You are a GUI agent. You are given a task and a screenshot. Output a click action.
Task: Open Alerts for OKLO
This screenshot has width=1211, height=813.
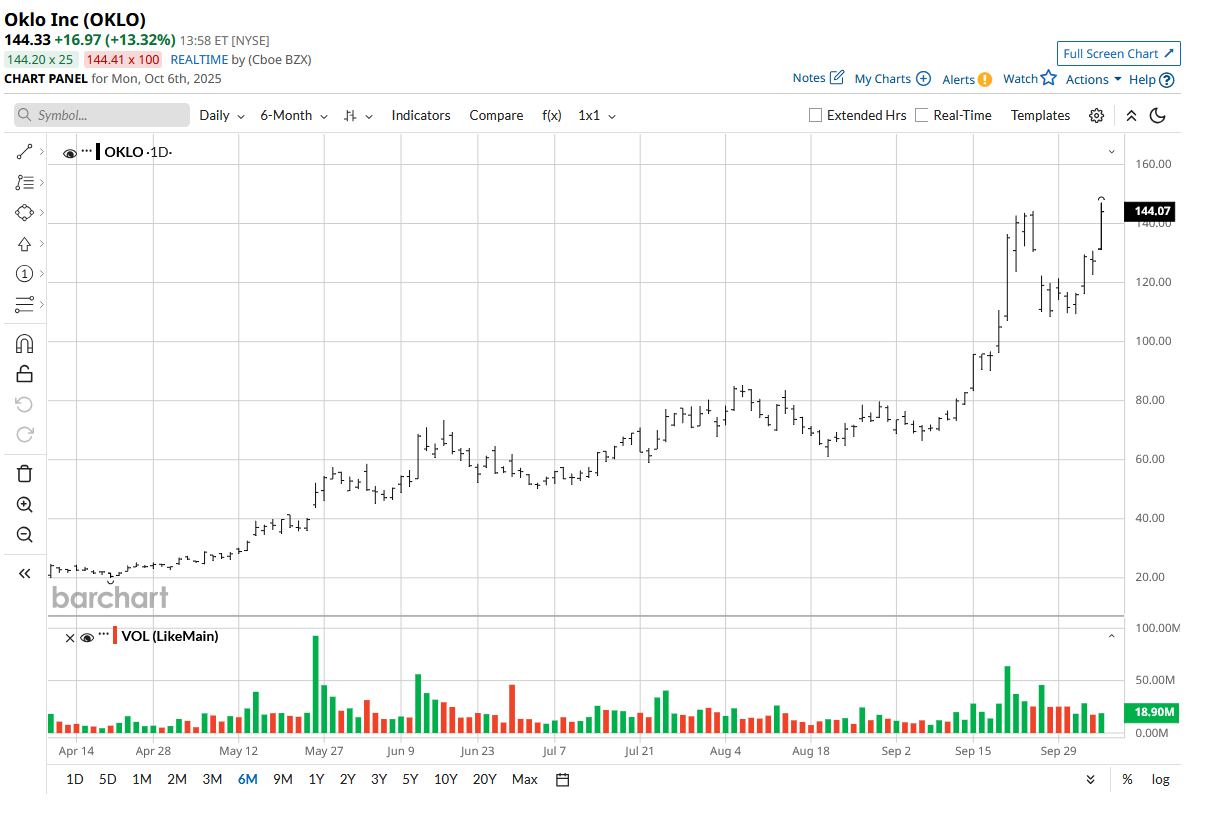click(x=967, y=80)
